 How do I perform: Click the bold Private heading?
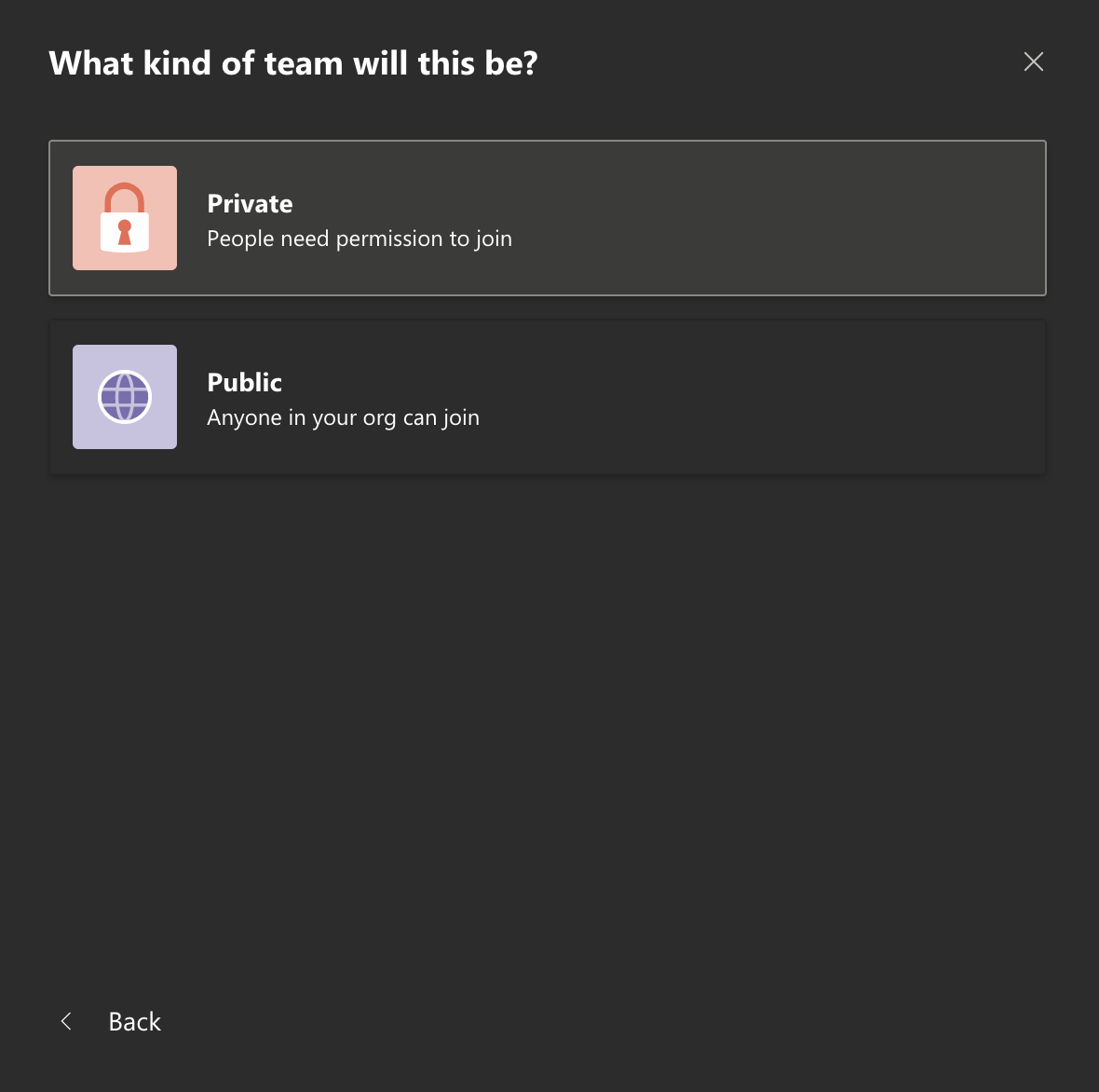[x=251, y=203]
